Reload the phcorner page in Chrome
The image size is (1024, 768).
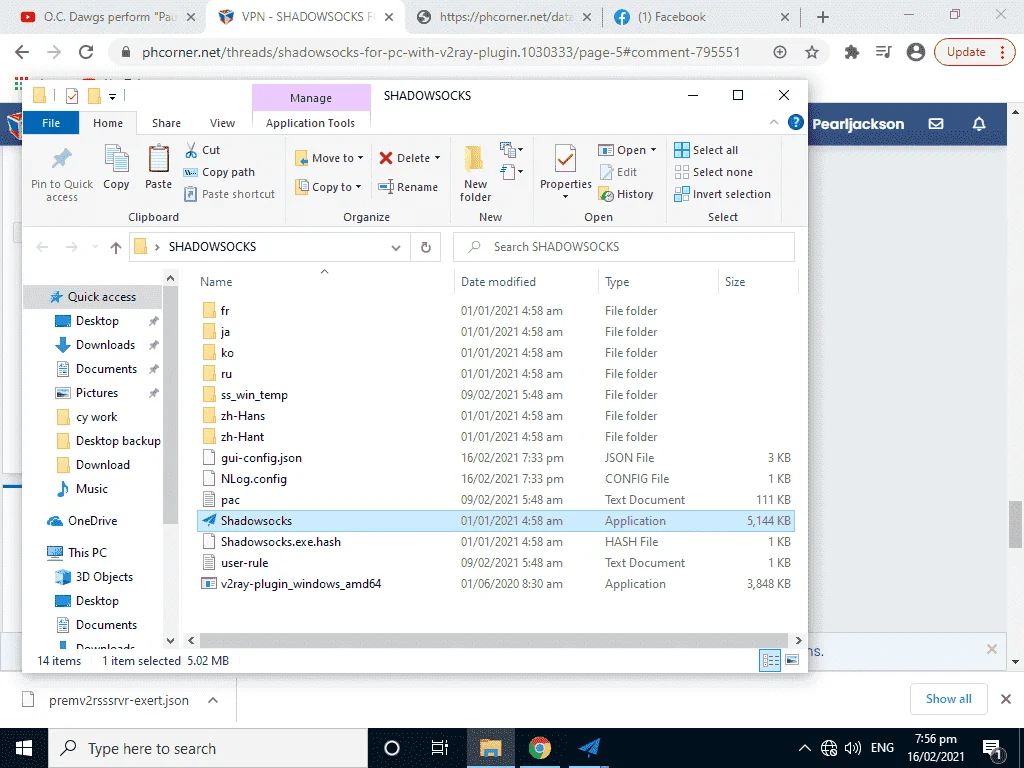click(86, 52)
